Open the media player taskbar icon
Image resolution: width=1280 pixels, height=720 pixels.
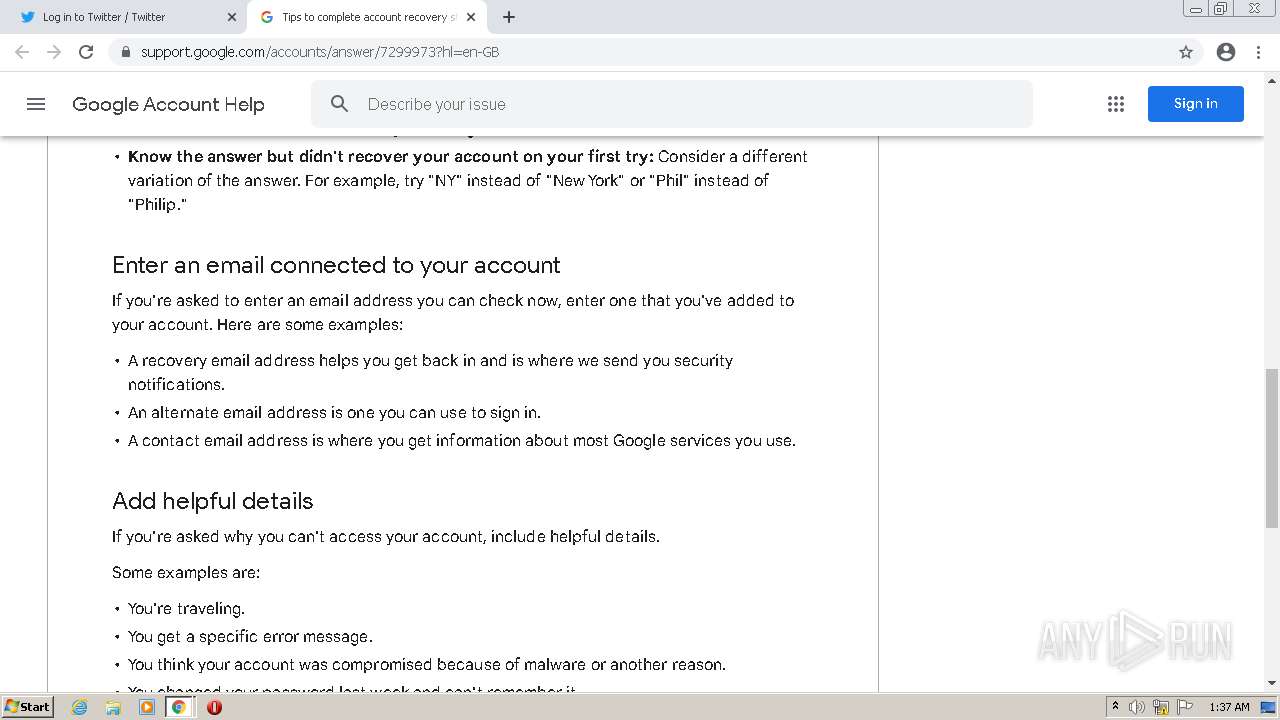147,707
